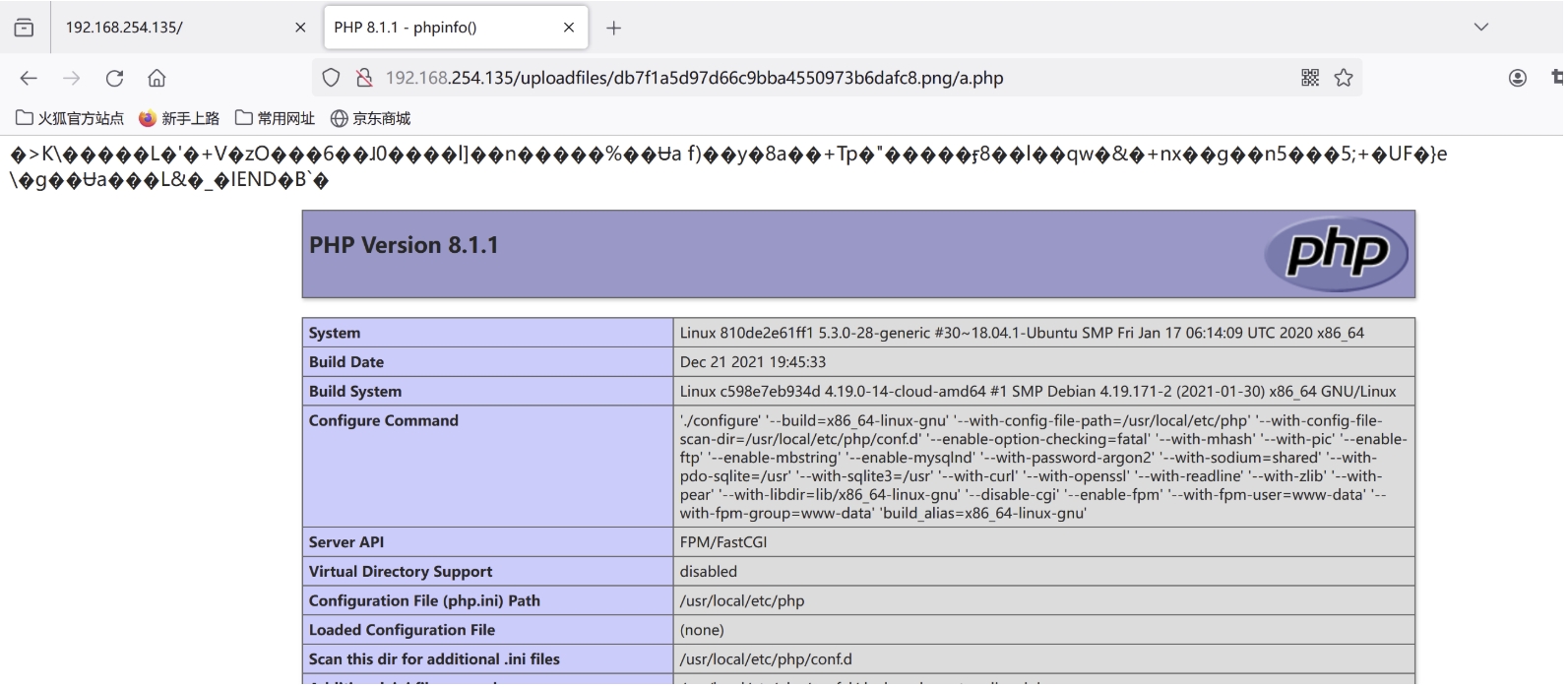View tracking protection shield info
Viewport: 1568px width, 688px height.
click(331, 78)
